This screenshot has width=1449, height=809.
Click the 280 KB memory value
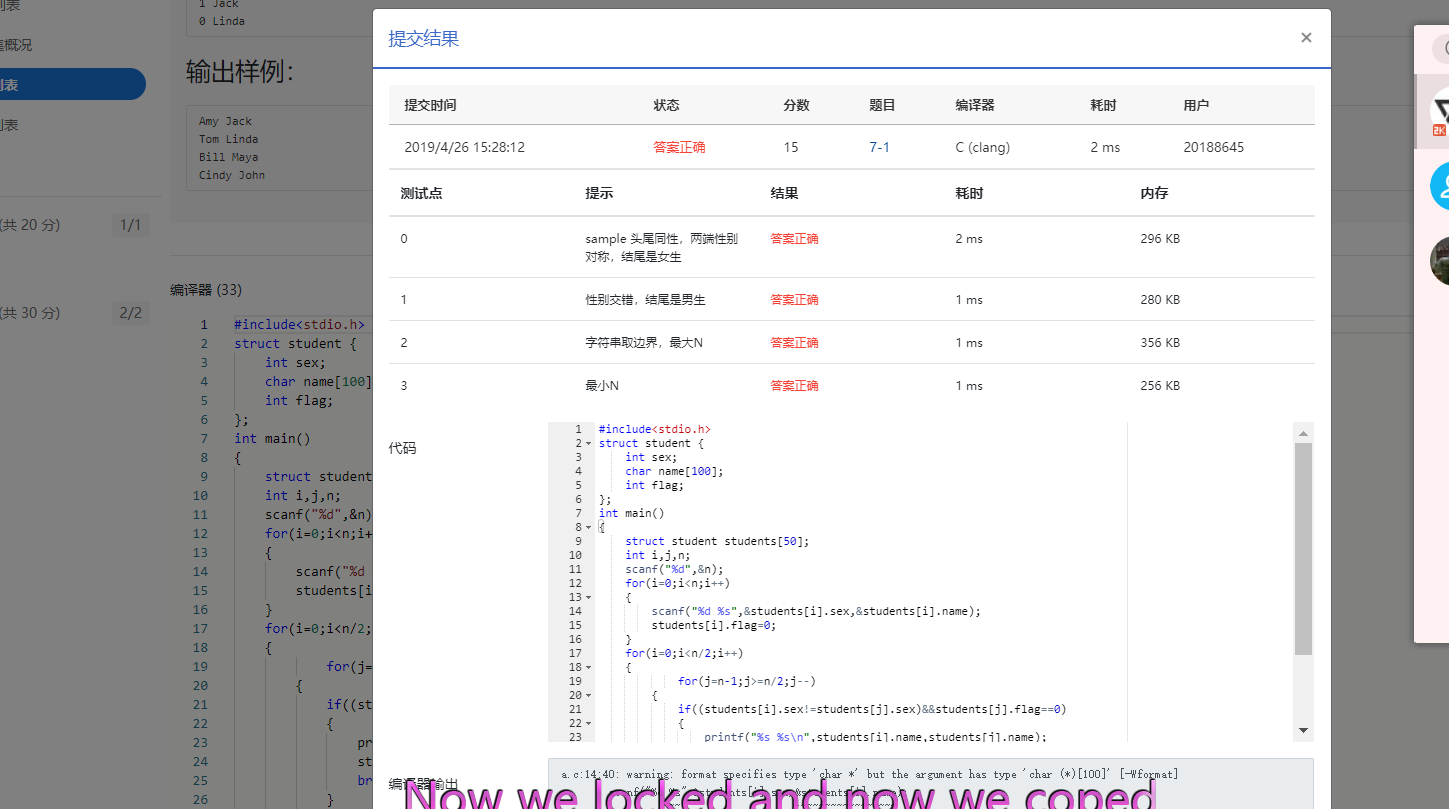[x=1160, y=300]
